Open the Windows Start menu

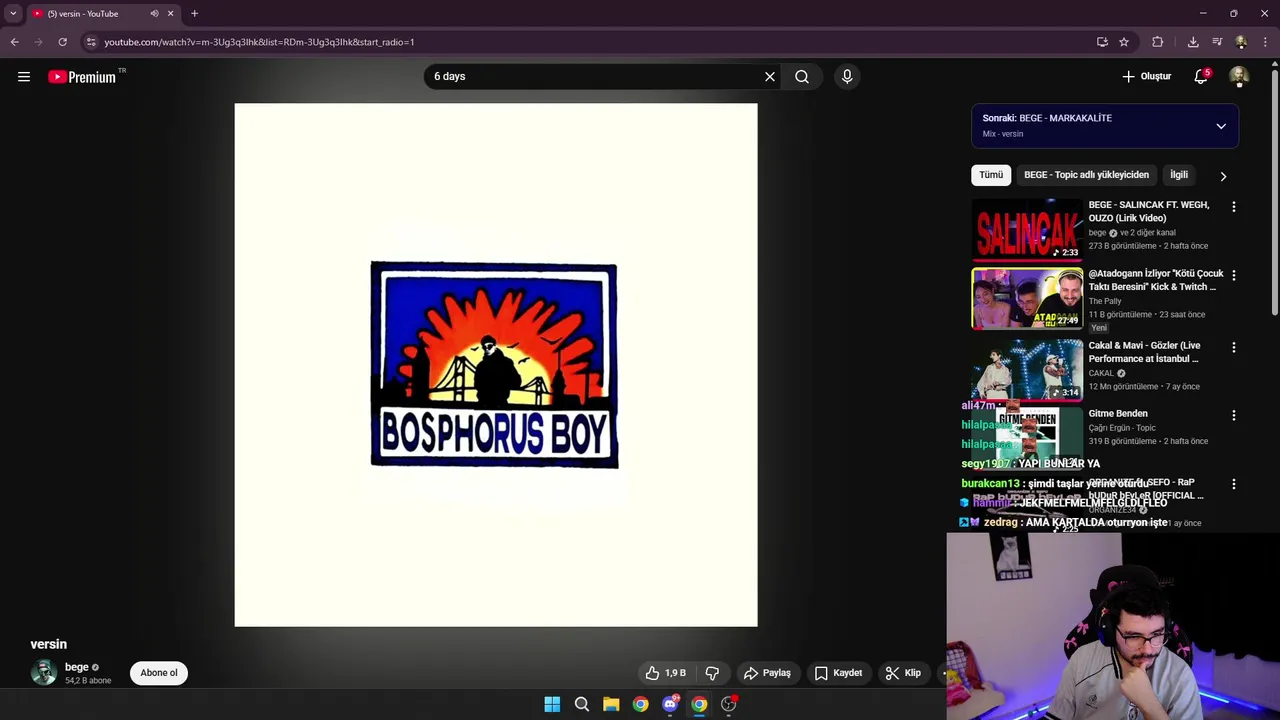[x=552, y=704]
